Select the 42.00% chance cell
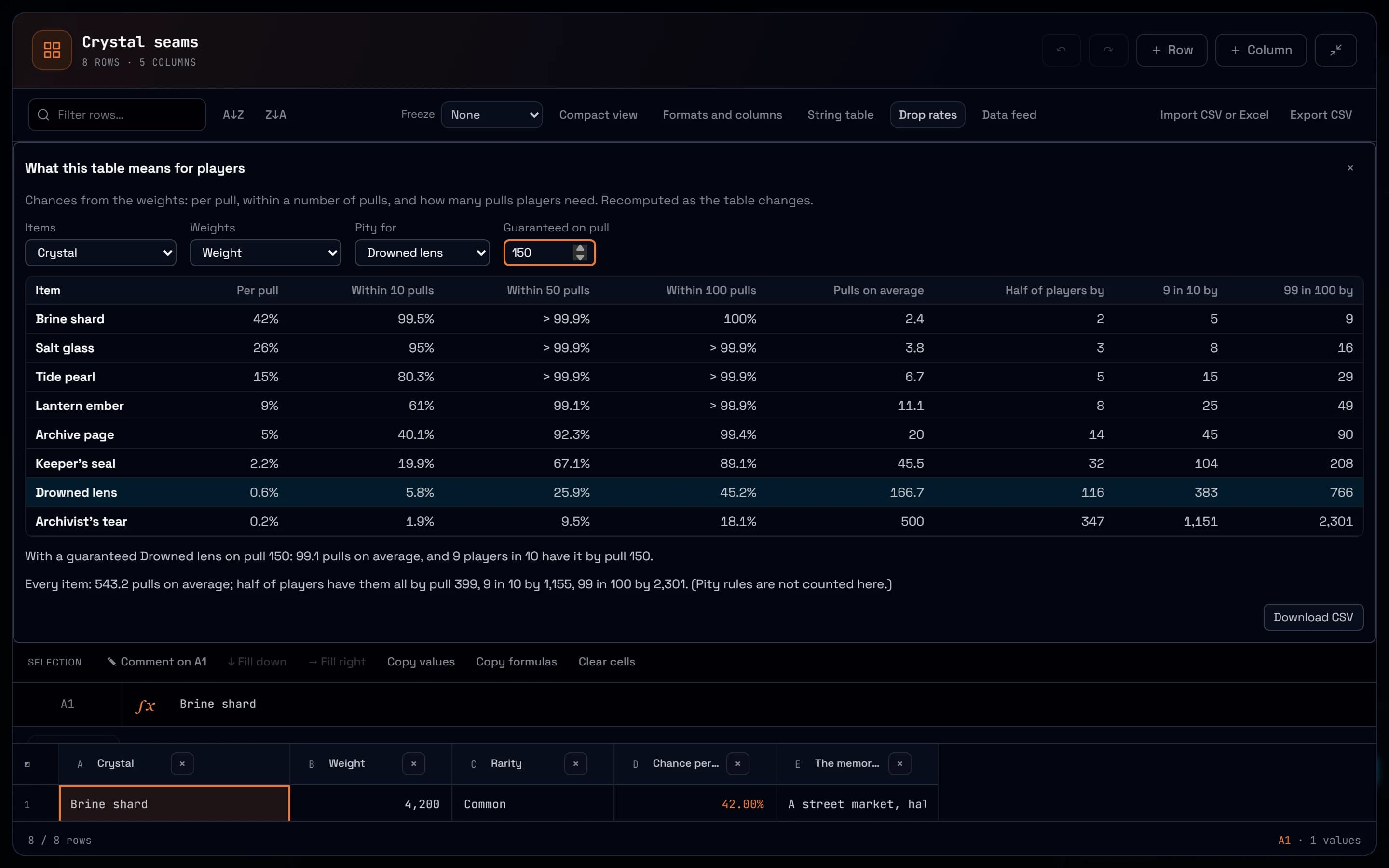 [x=694, y=804]
